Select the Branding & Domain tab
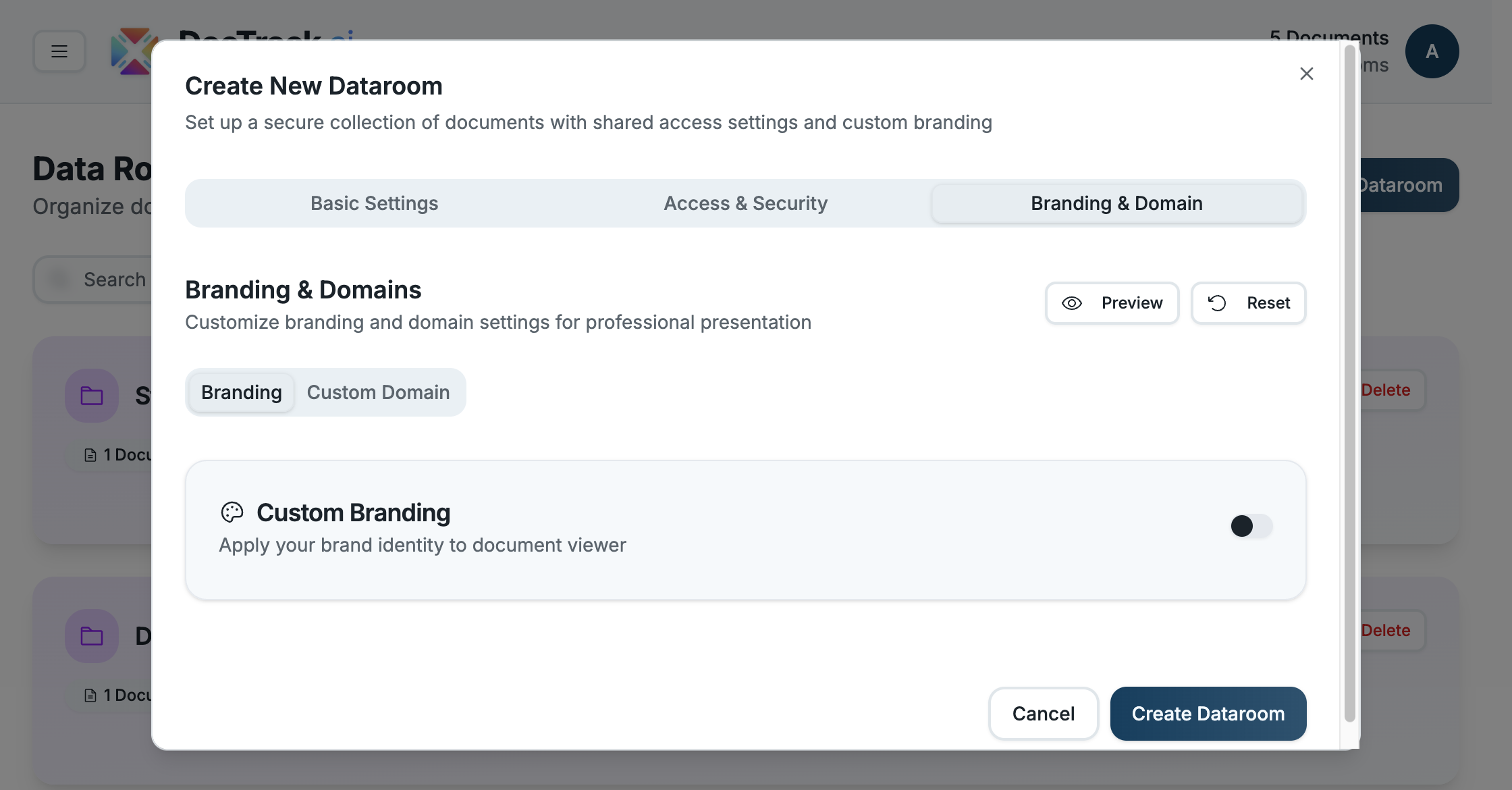 point(1116,203)
